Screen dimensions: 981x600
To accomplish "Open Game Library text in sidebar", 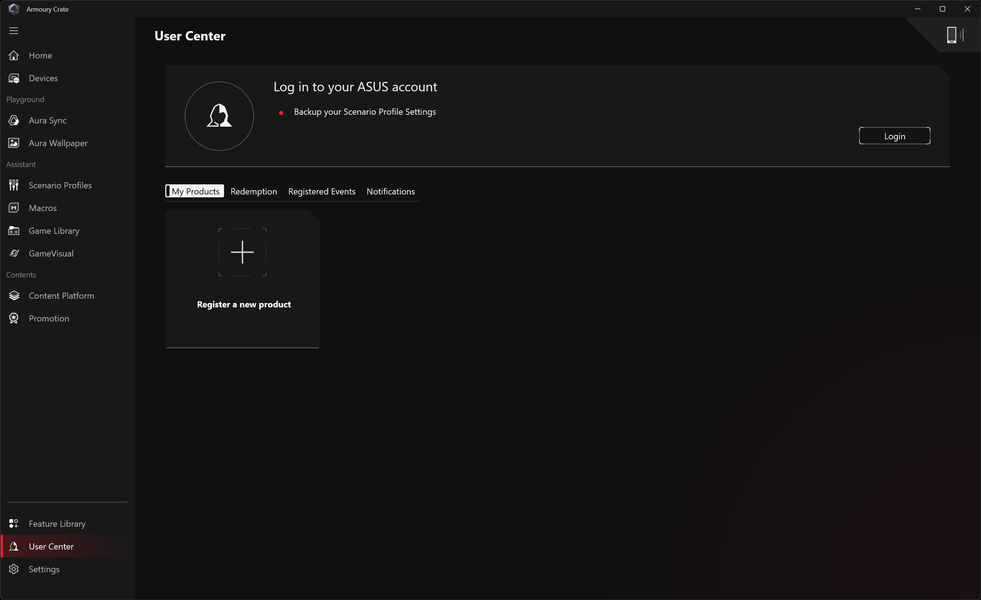I will click(x=54, y=231).
